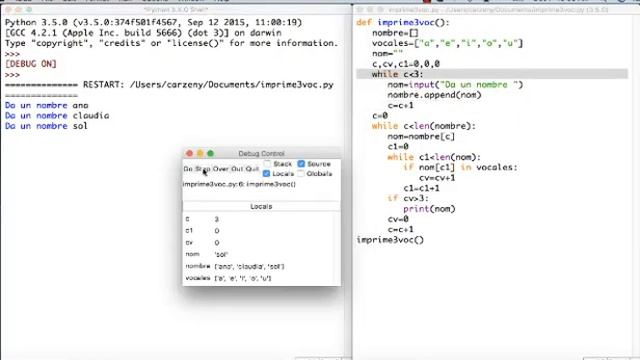Viewport: 640px width, 360px height.
Task: Click the 'c,cv,c1=0,0,0' line in editor
Action: 406,64
